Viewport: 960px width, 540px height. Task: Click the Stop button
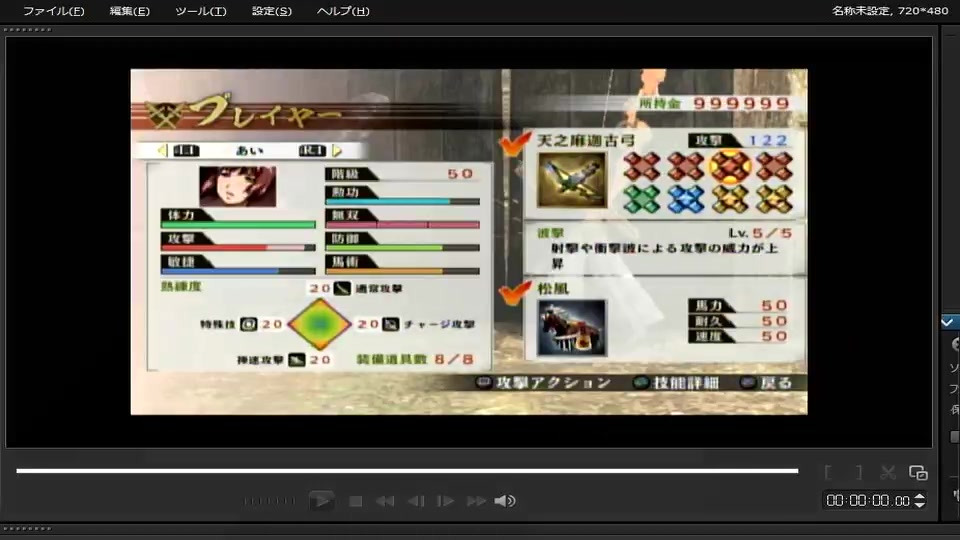[355, 501]
